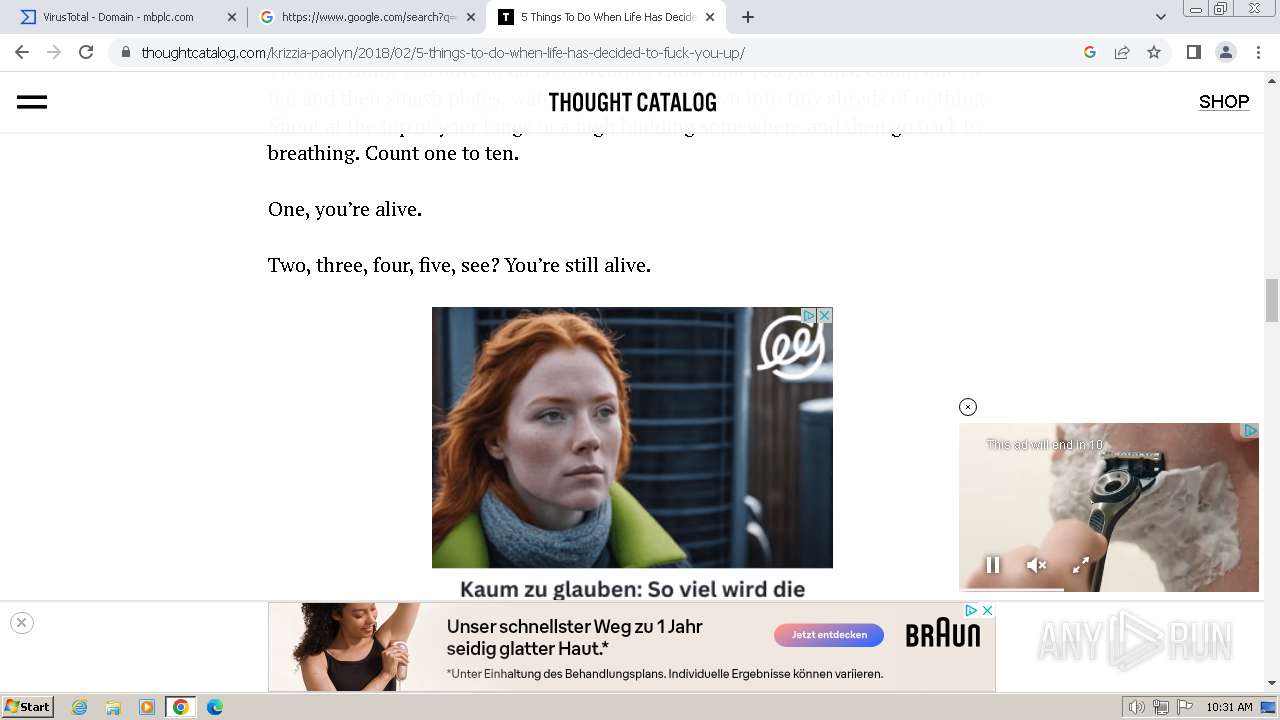Open the hamburger menu on Thought Catalog
This screenshot has height=720, width=1280.
(32, 102)
